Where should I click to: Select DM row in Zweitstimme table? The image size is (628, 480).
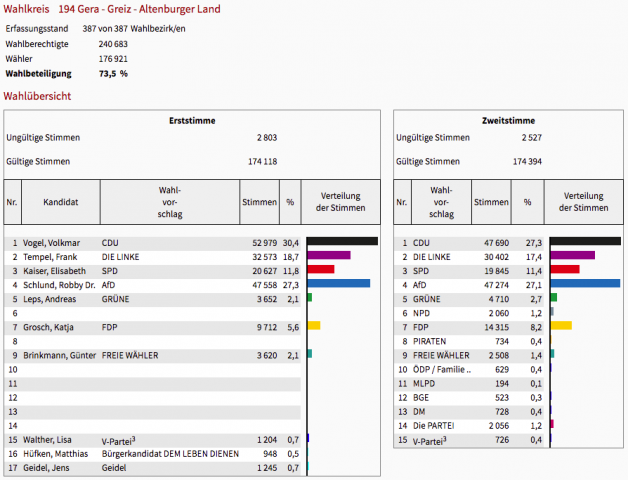point(471,412)
